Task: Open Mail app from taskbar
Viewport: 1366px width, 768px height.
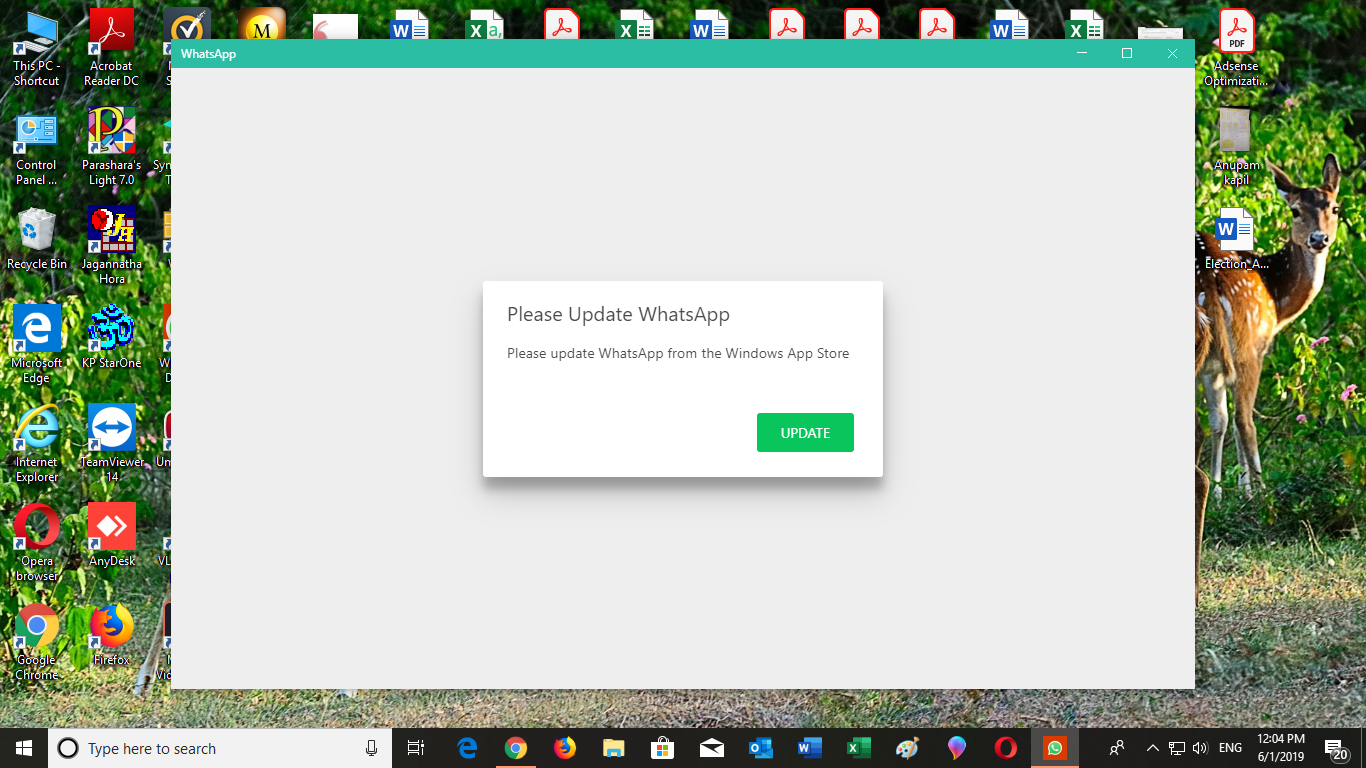Action: point(712,748)
